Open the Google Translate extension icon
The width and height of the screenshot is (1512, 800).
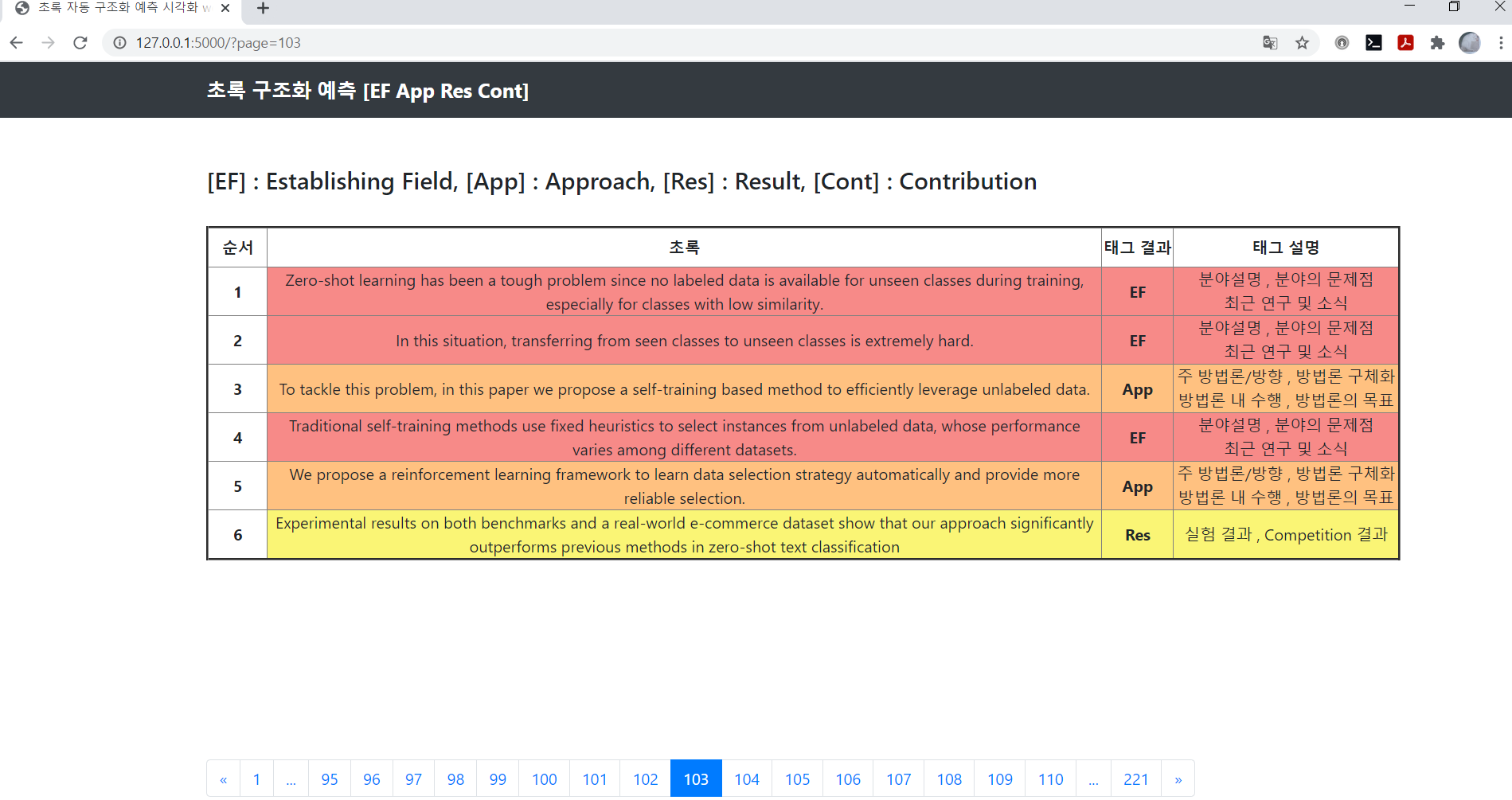[x=1270, y=43]
